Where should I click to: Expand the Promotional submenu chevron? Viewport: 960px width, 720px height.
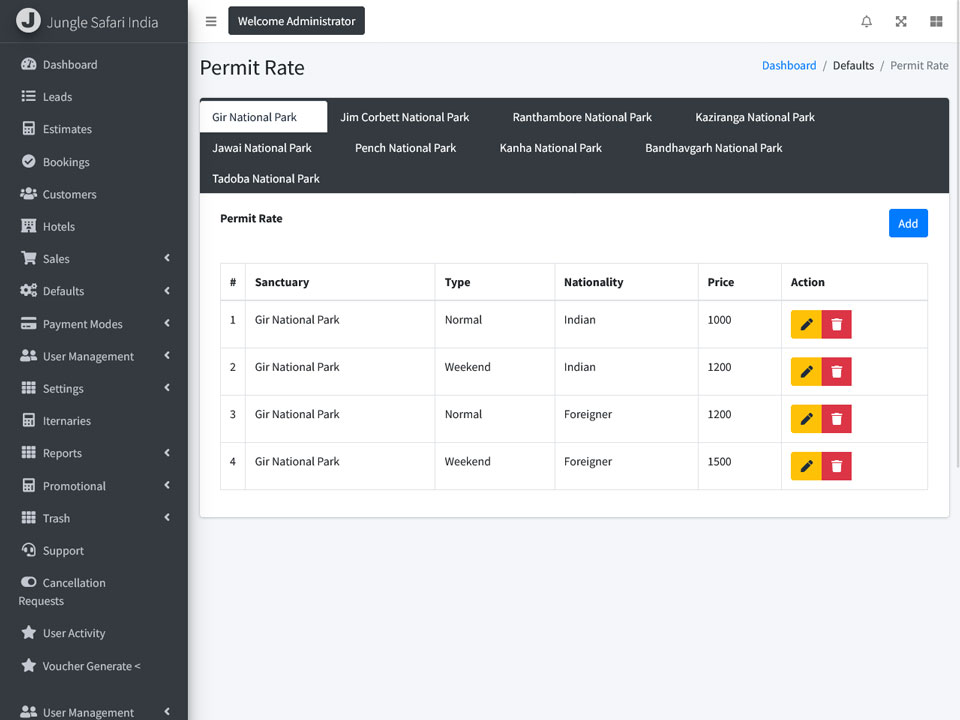tap(167, 485)
